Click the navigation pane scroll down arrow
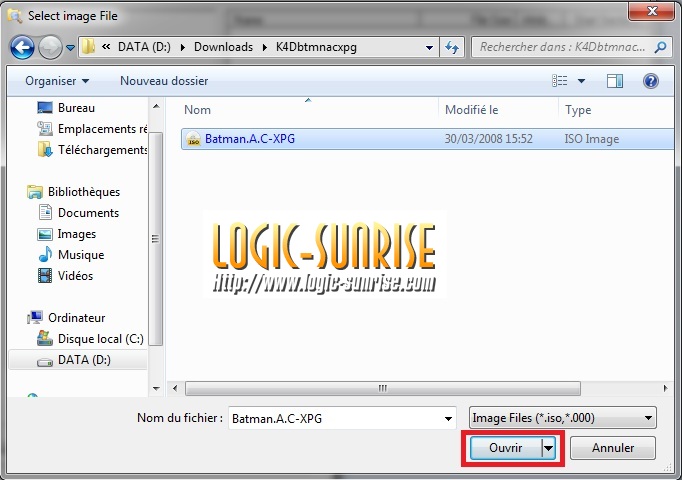The image size is (682, 480). tap(156, 388)
